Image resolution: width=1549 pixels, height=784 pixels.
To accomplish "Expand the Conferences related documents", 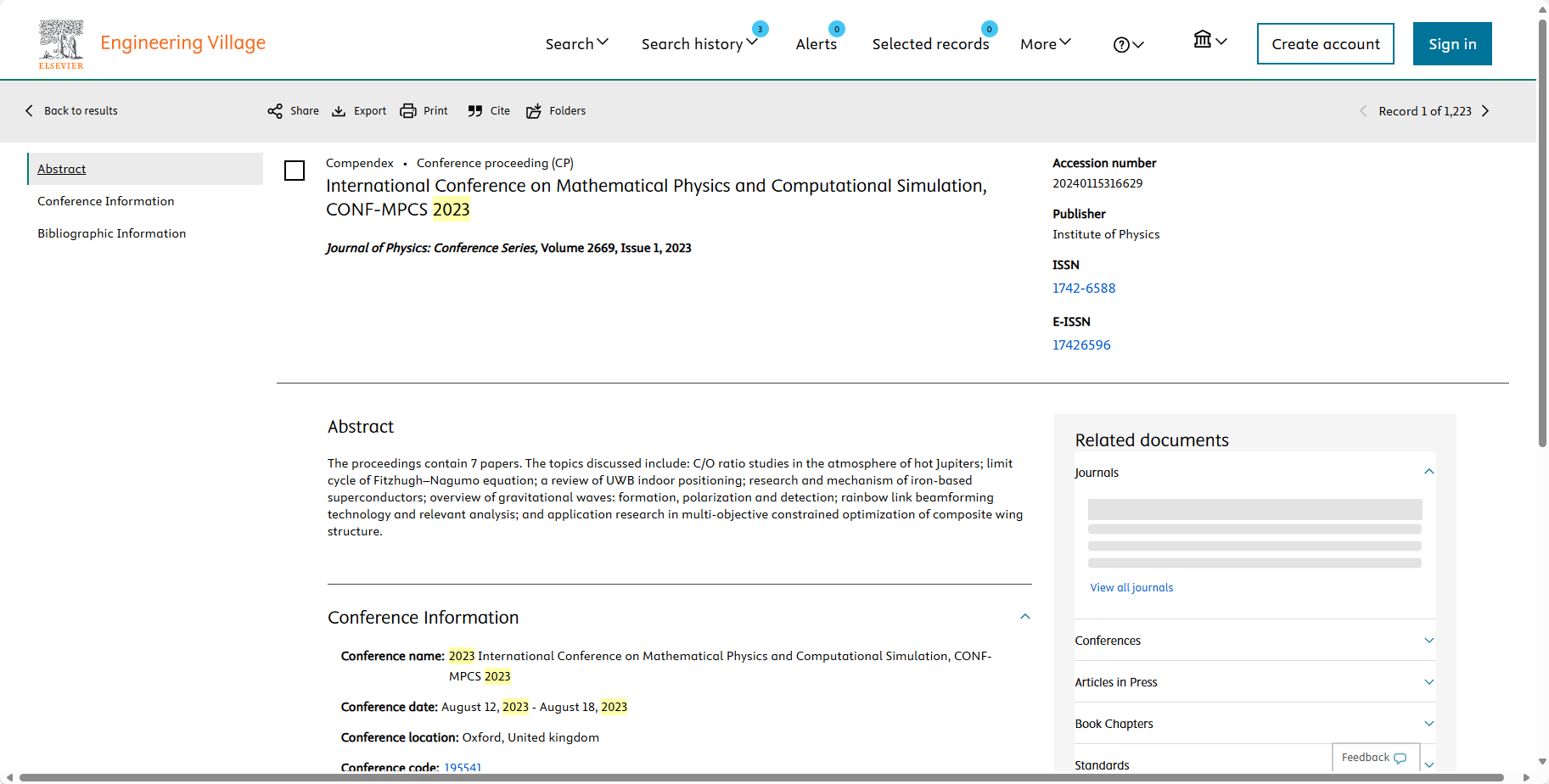I will (1429, 641).
